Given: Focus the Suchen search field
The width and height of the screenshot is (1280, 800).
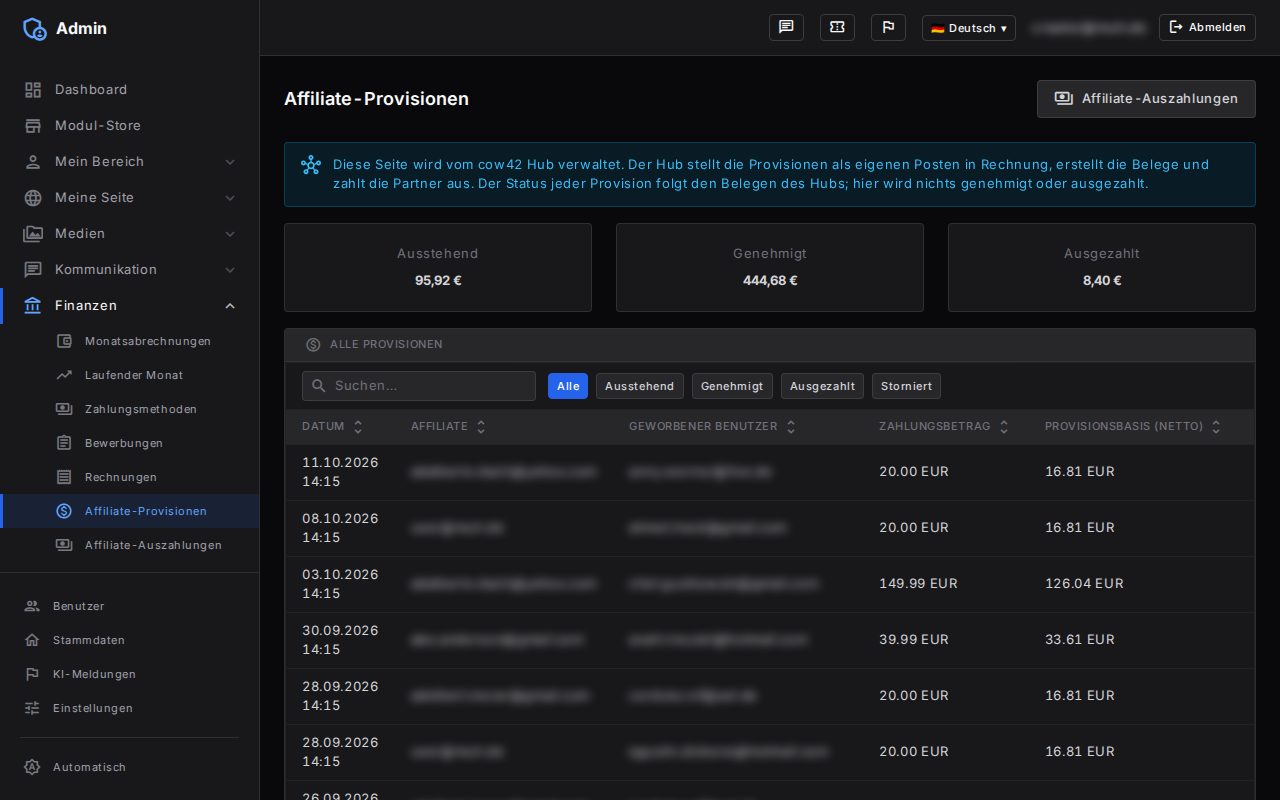Looking at the screenshot, I should [419, 386].
